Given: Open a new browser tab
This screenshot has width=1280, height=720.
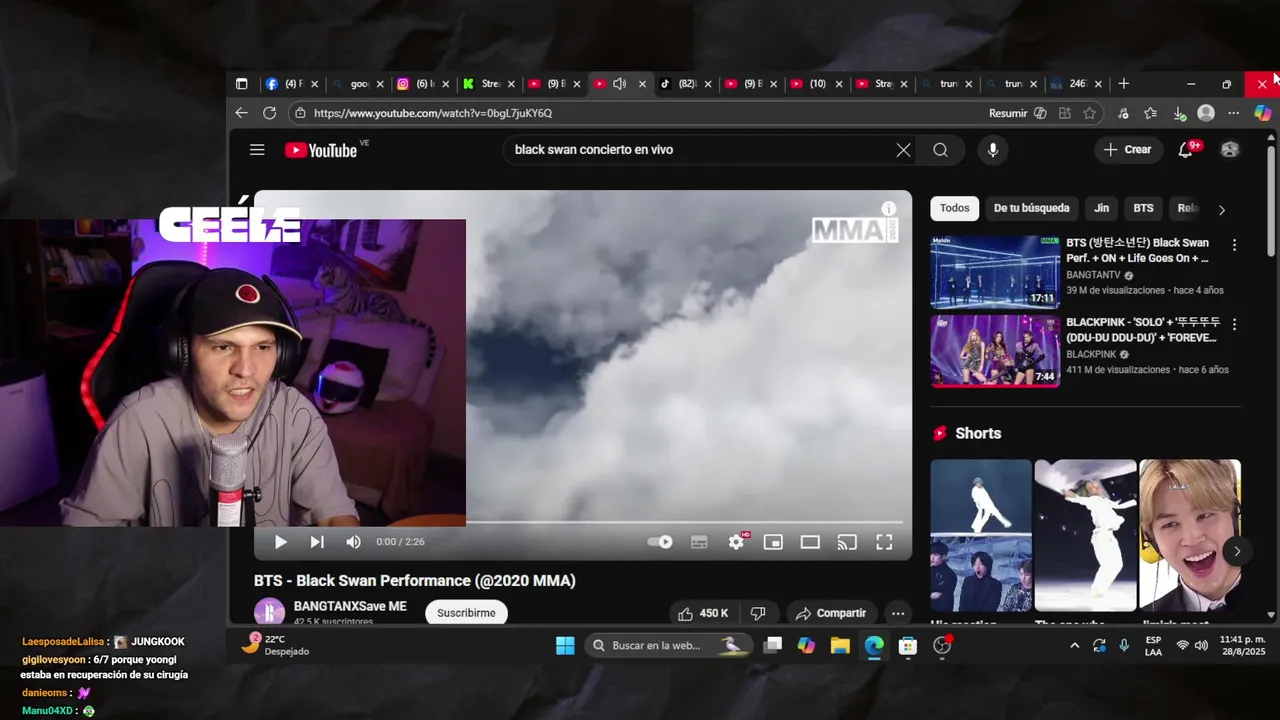Looking at the screenshot, I should pyautogui.click(x=1123, y=84).
